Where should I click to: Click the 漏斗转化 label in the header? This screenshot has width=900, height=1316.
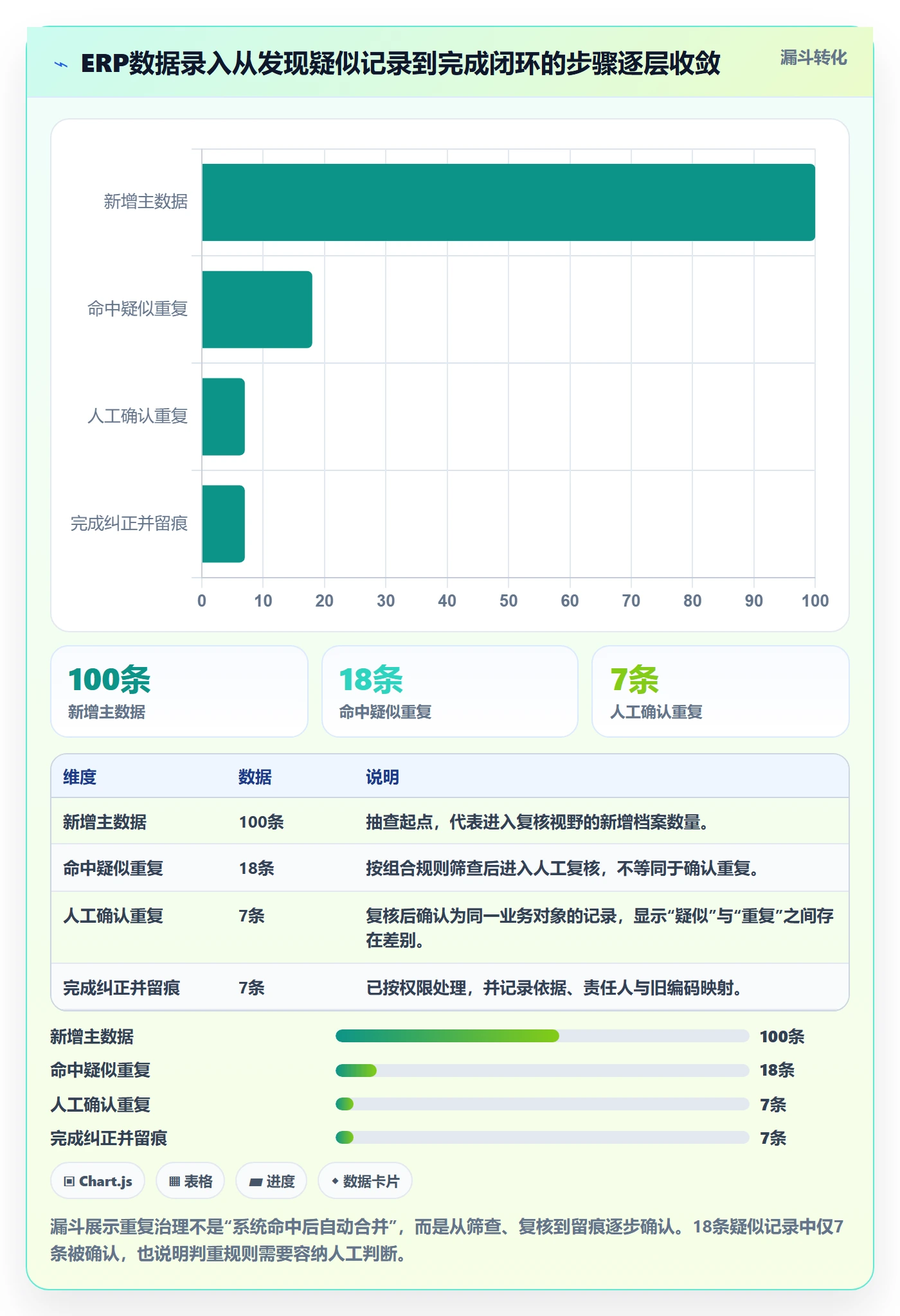[x=813, y=58]
